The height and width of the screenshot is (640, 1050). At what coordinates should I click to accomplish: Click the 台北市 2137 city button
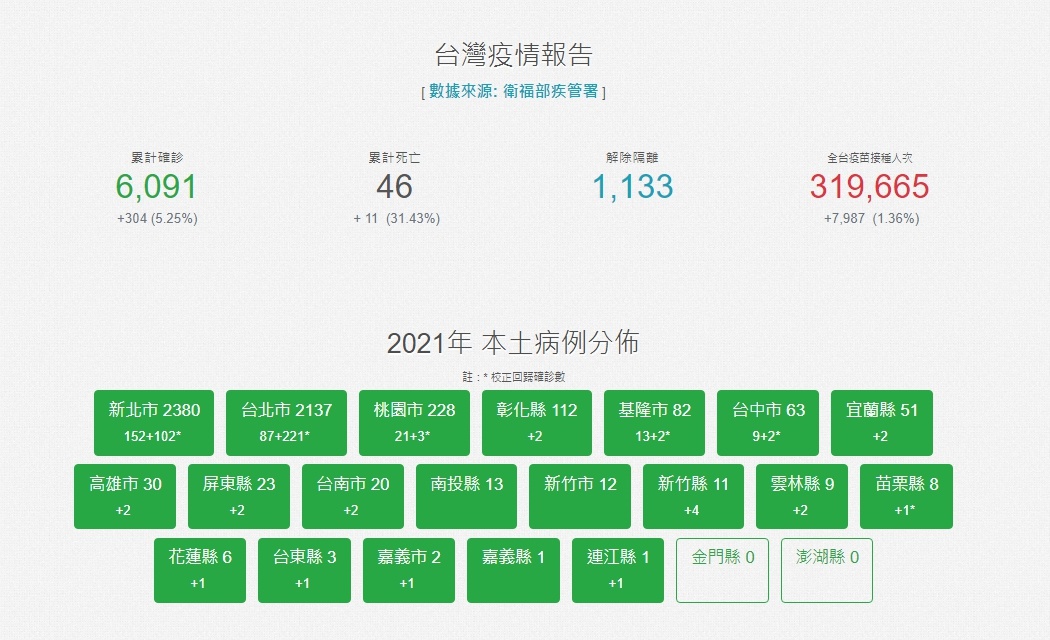[287, 422]
